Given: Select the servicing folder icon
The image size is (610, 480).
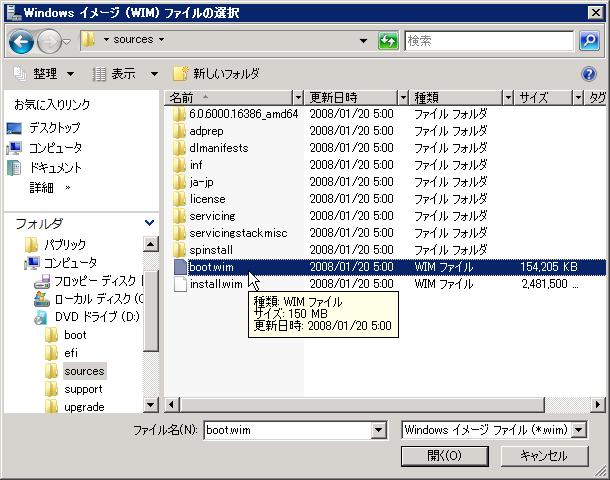Looking at the screenshot, I should point(179,216).
